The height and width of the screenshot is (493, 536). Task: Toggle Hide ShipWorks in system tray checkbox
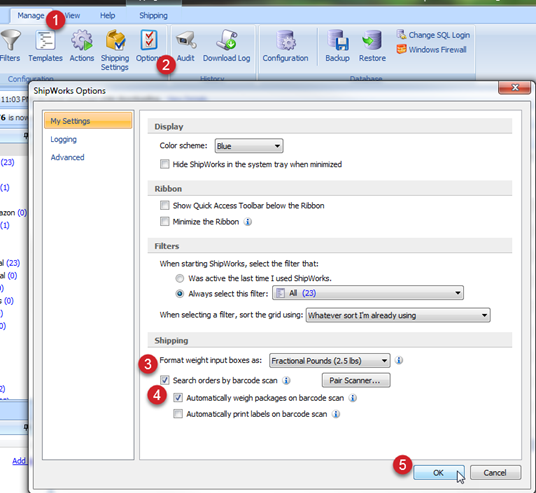[165, 164]
